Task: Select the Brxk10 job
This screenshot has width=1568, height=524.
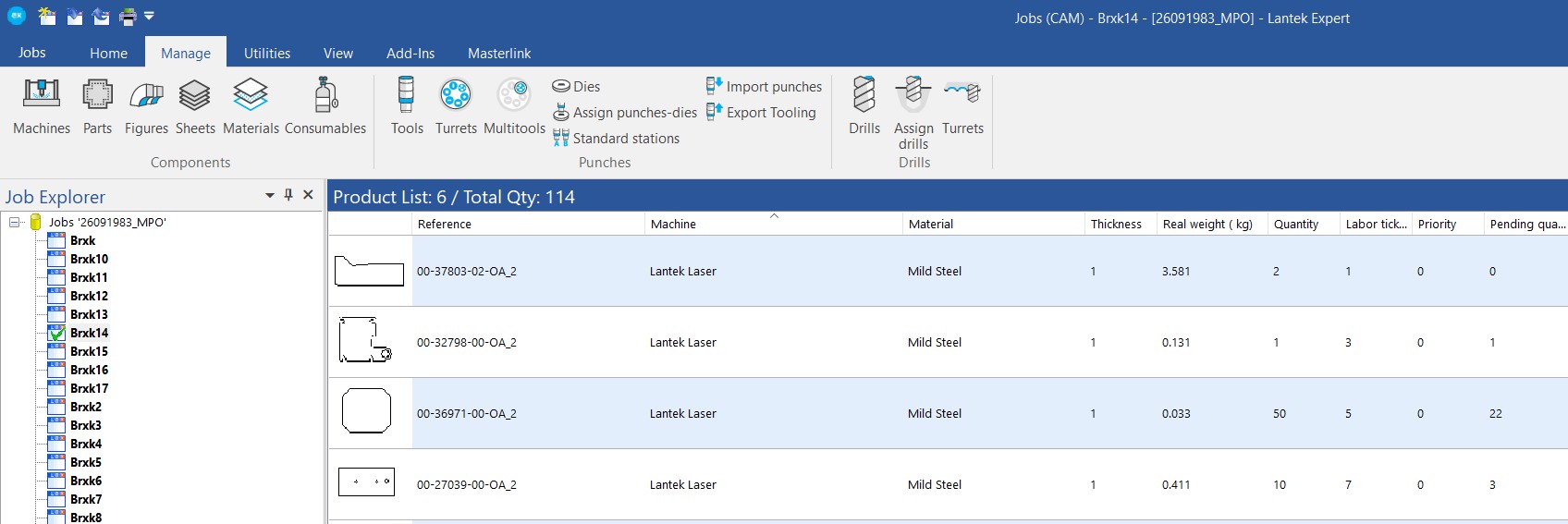Action: (89, 259)
